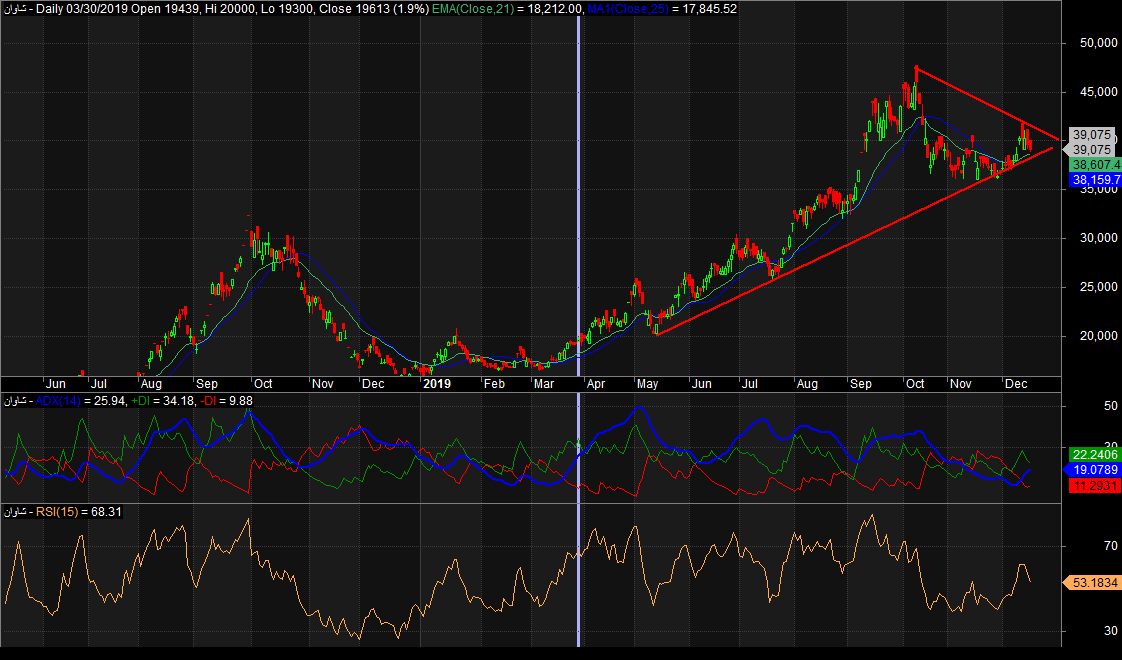Click the 17,845.52 MA1 value in title
1122x660 pixels.
point(709,9)
